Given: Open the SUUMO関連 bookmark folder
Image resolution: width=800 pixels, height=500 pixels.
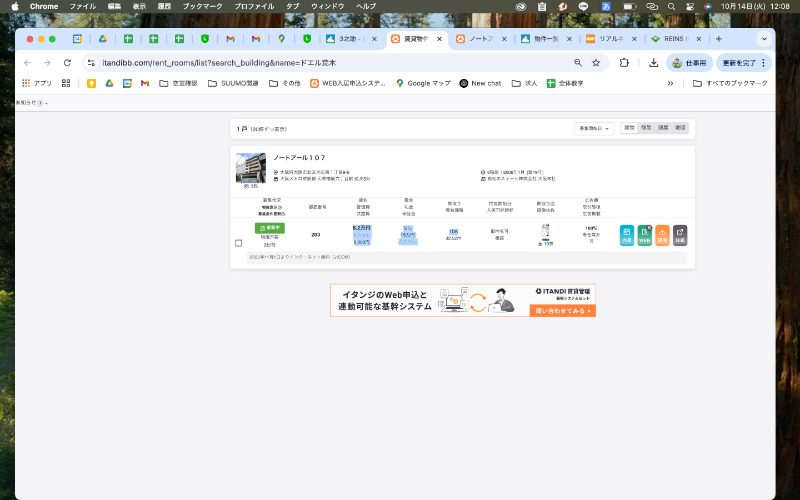Looking at the screenshot, I should pyautogui.click(x=233, y=83).
